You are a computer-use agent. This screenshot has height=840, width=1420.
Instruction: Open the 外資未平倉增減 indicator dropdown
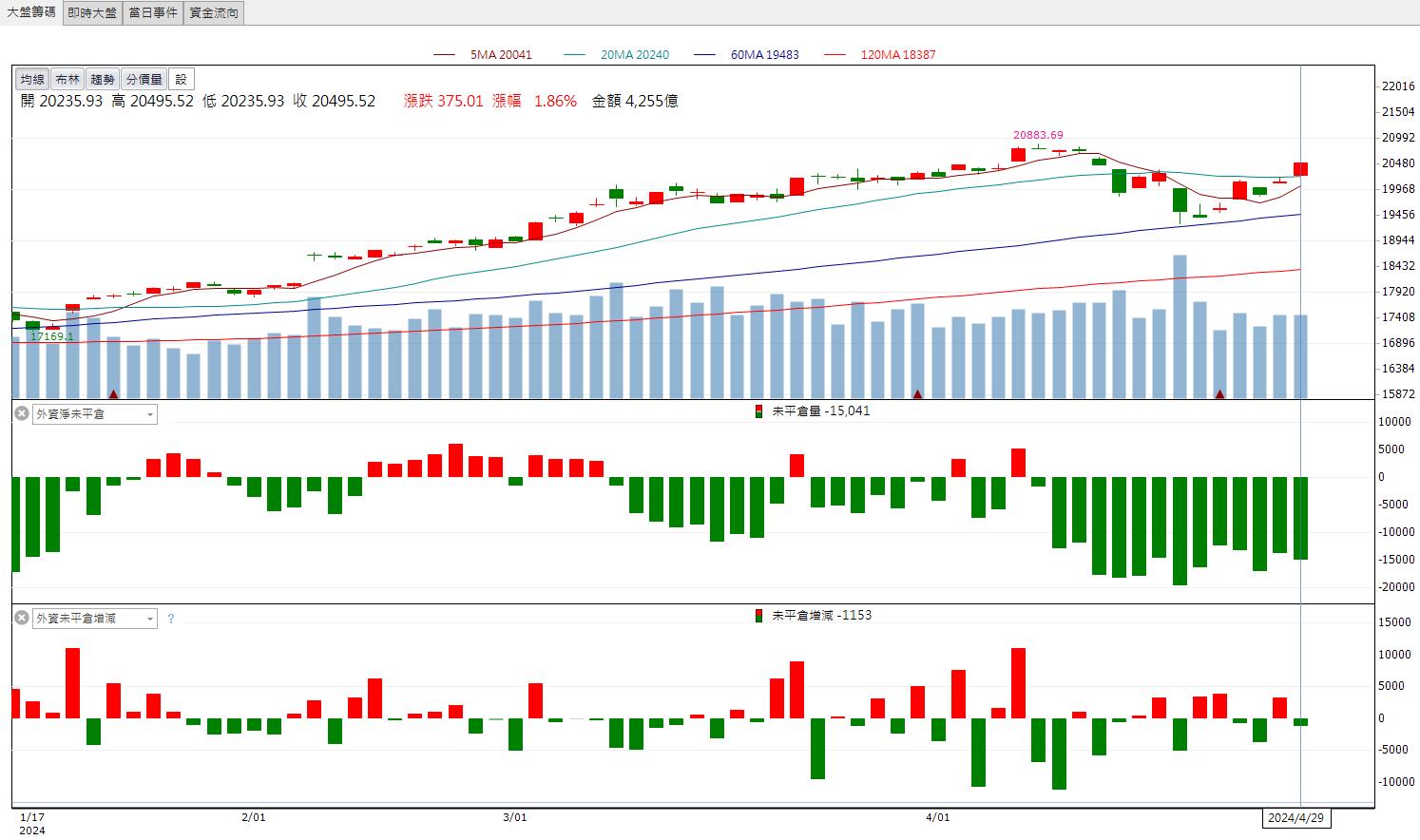95,619
